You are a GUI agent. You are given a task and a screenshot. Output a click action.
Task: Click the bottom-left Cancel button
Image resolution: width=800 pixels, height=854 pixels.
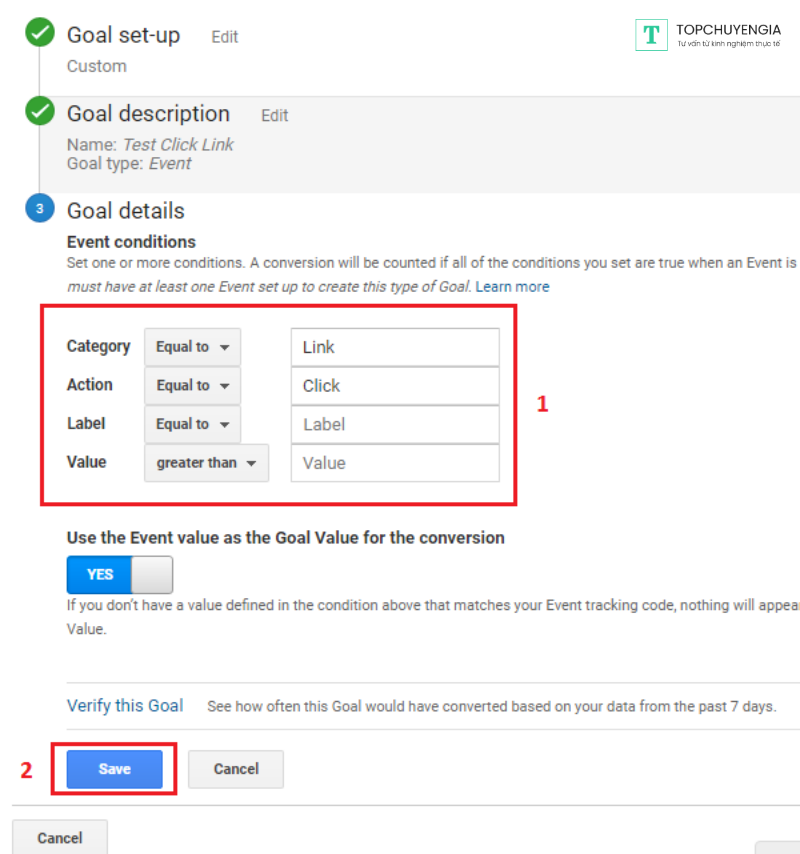(x=59, y=838)
